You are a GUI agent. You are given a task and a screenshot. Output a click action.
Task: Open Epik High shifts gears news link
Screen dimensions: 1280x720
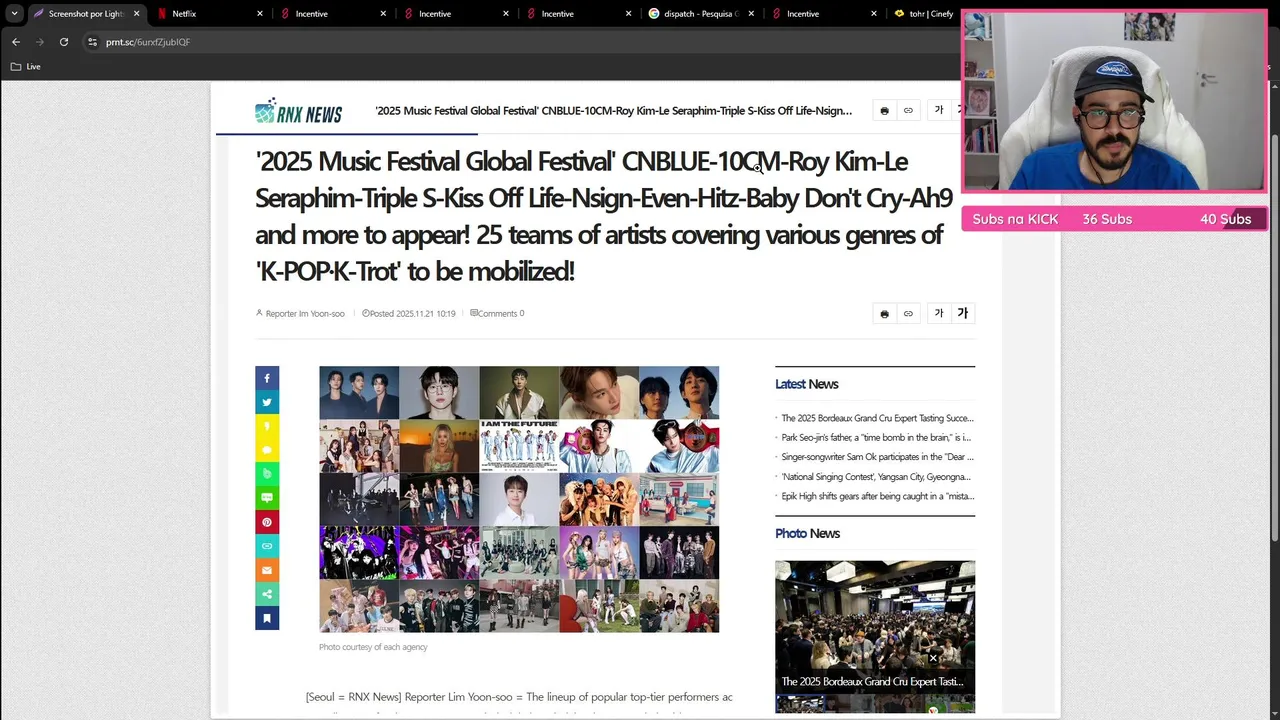coord(877,496)
